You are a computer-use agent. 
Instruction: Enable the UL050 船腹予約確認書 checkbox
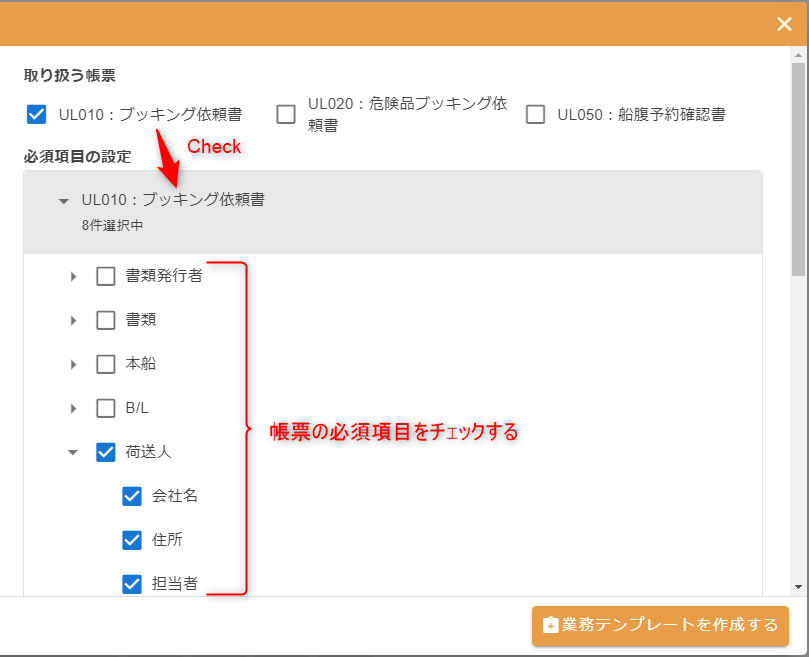(x=536, y=114)
